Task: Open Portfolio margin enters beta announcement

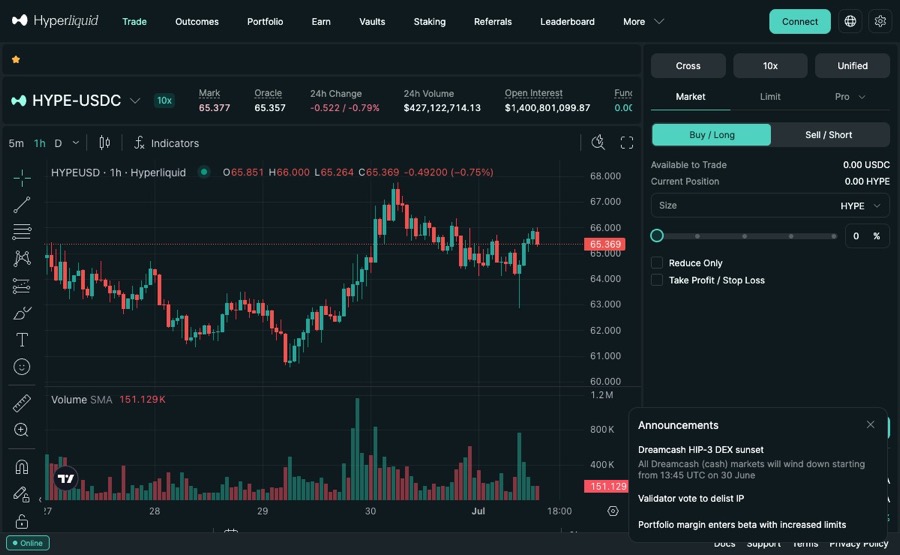Action: [x=742, y=525]
